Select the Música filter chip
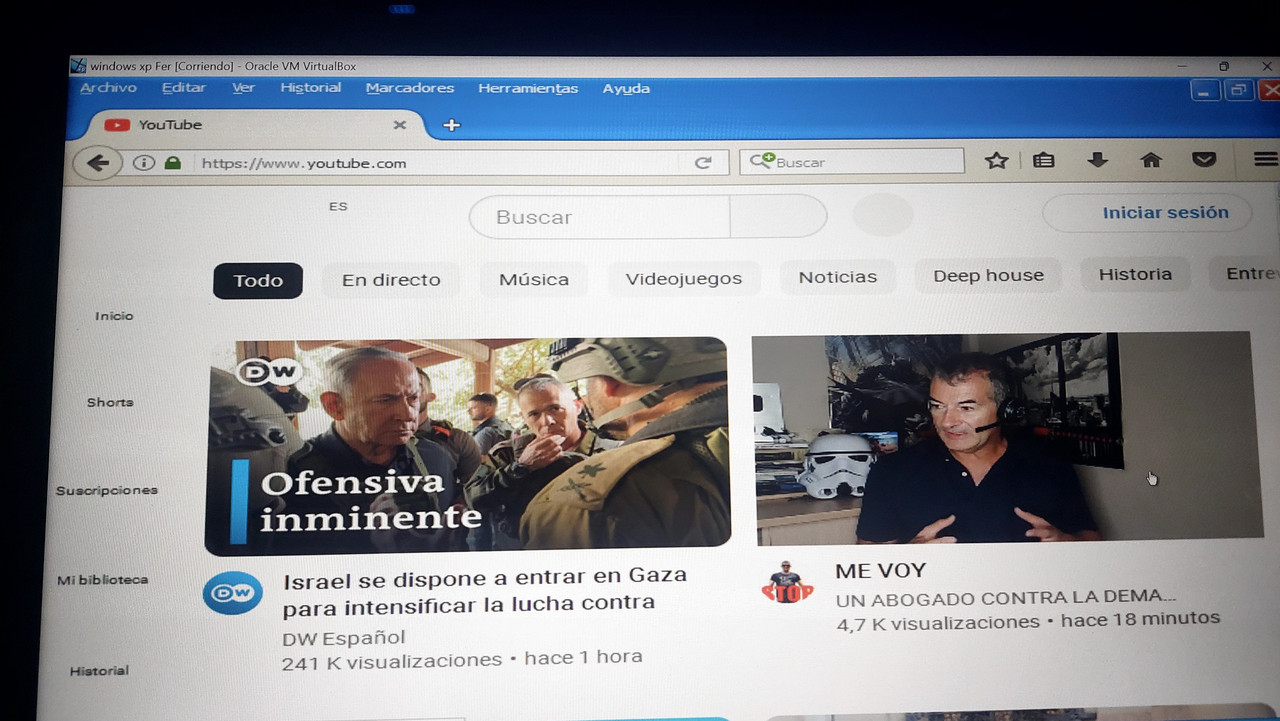Screen dimensions: 1280x721 [534, 279]
